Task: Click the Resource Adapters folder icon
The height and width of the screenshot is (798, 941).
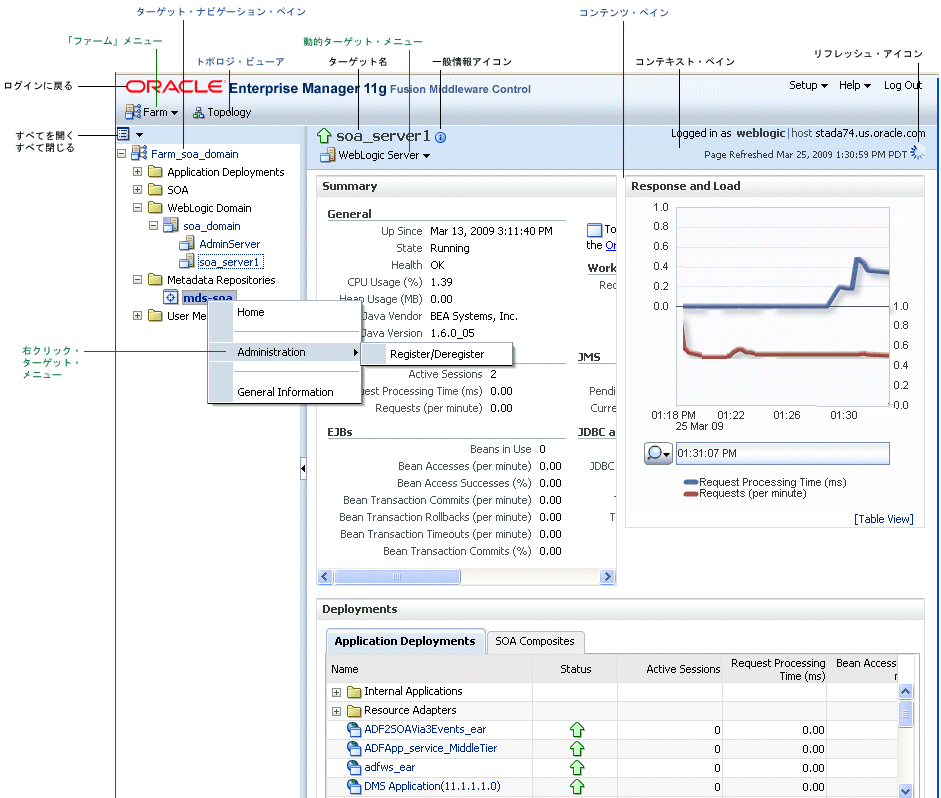Action: pos(354,710)
